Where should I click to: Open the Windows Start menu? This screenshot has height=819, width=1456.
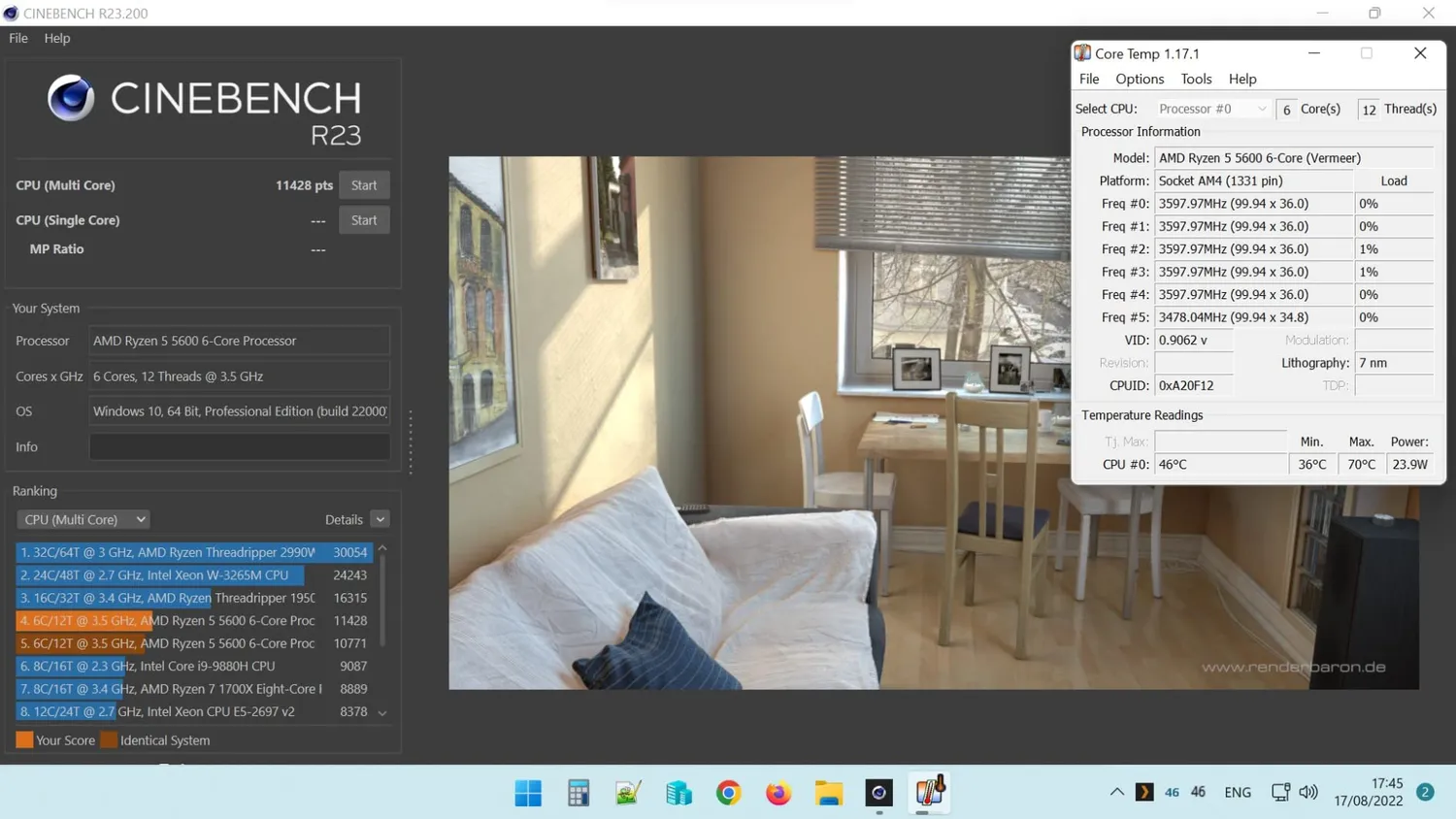pyautogui.click(x=528, y=793)
